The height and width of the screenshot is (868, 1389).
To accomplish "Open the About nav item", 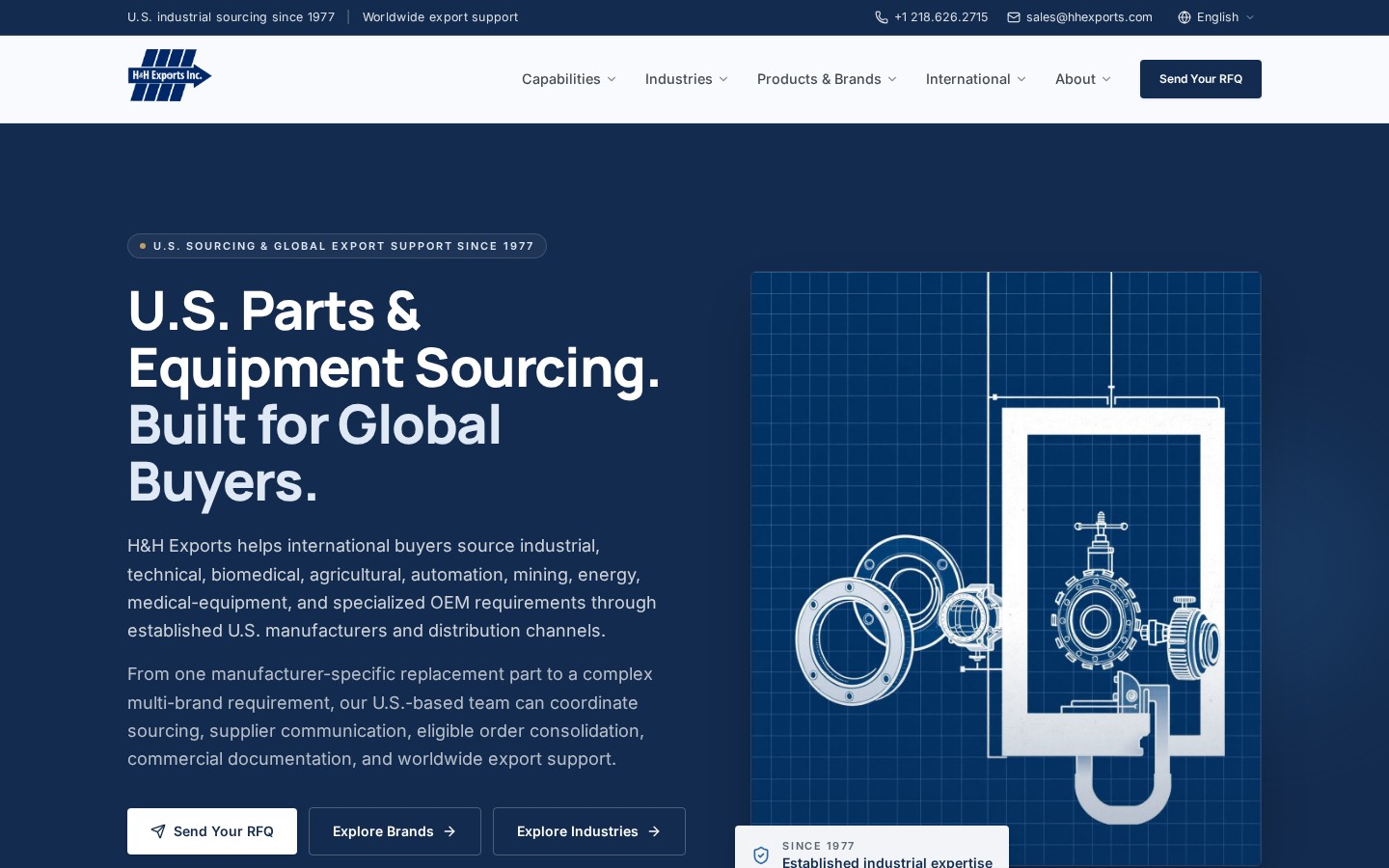I will click(x=1083, y=79).
